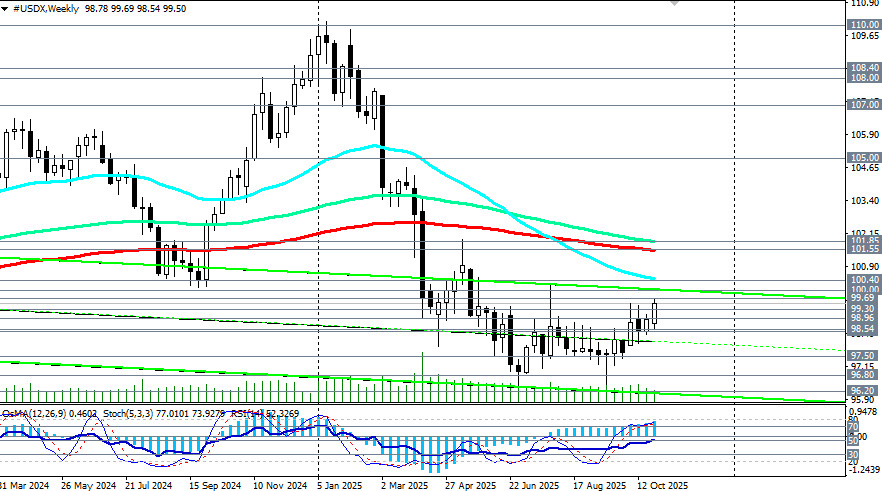
Task: Select the 107.00 price level label
Action: [864, 105]
